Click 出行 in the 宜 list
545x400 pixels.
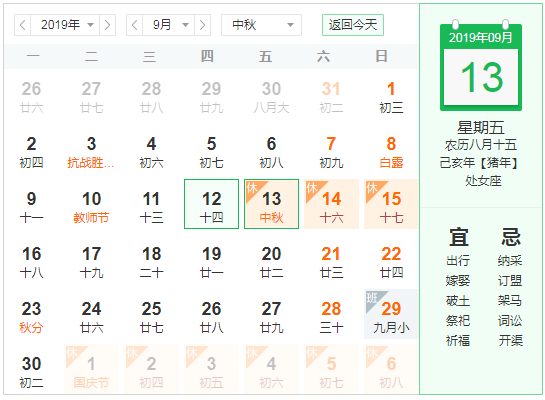tap(458, 260)
